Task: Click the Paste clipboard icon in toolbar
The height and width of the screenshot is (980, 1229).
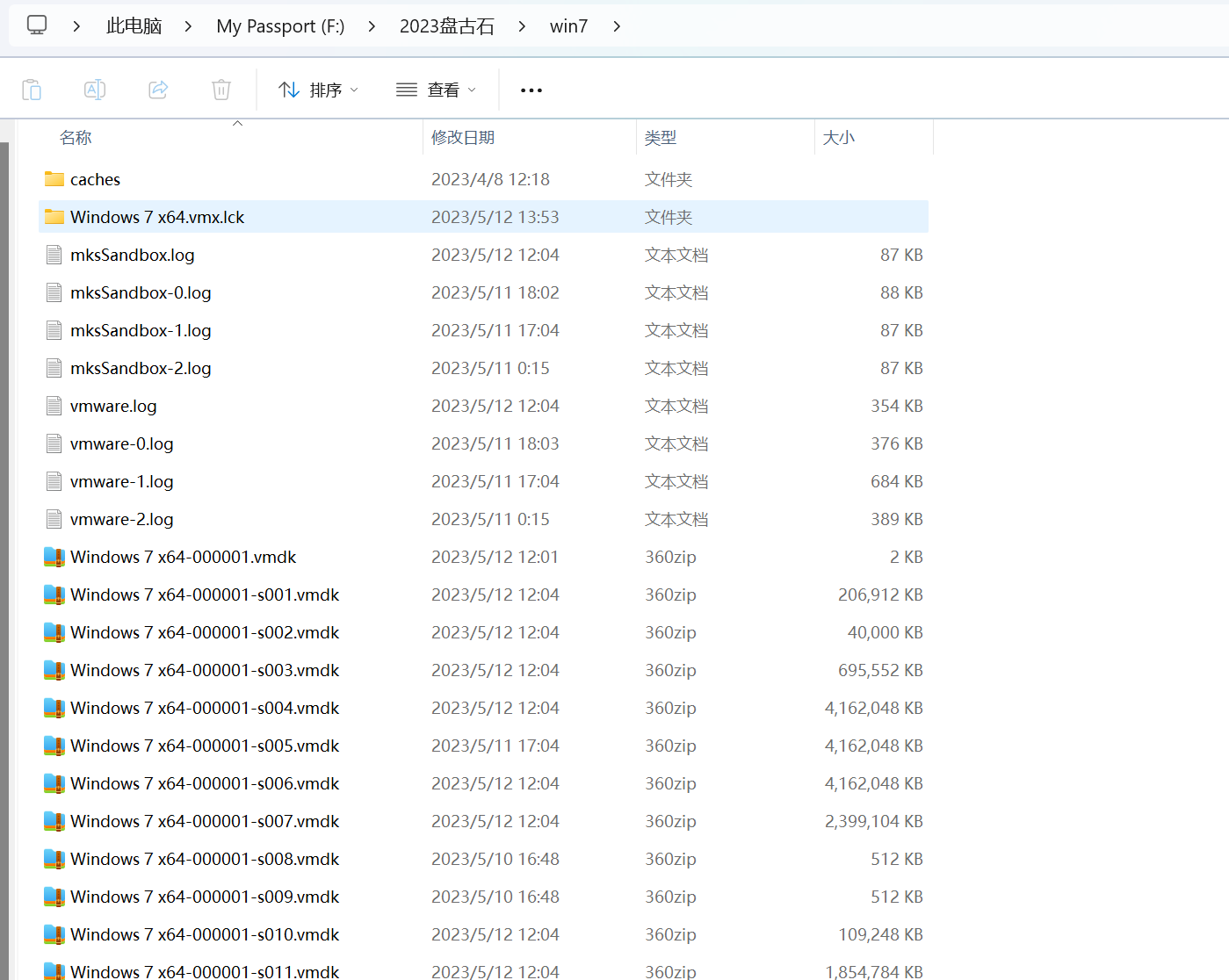Action: point(32,90)
